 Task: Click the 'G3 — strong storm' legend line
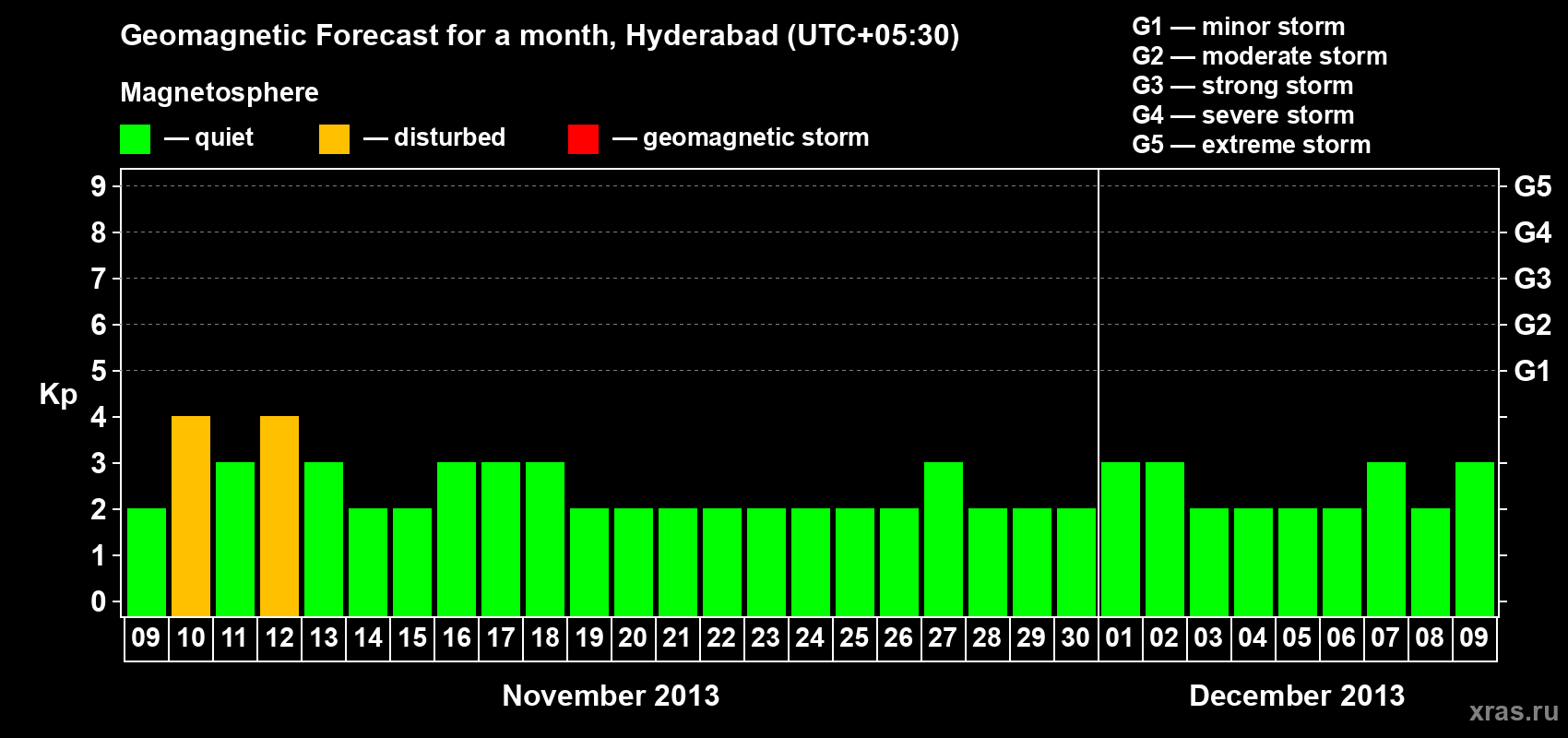pos(1242,86)
